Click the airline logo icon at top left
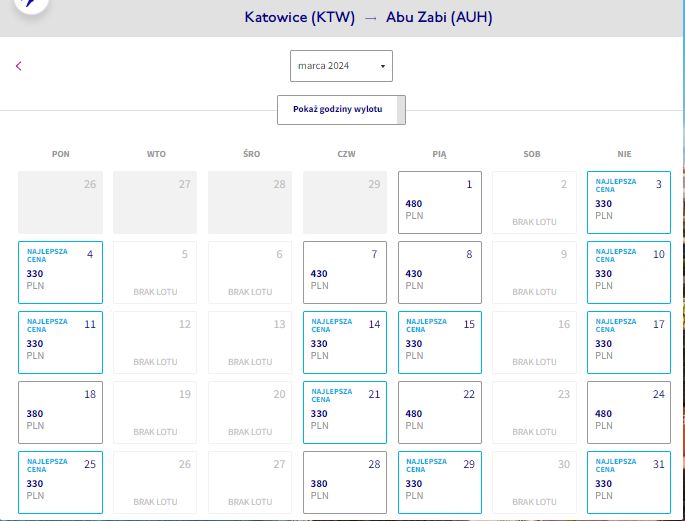Viewport: 685px width, 521px height. (31, 4)
